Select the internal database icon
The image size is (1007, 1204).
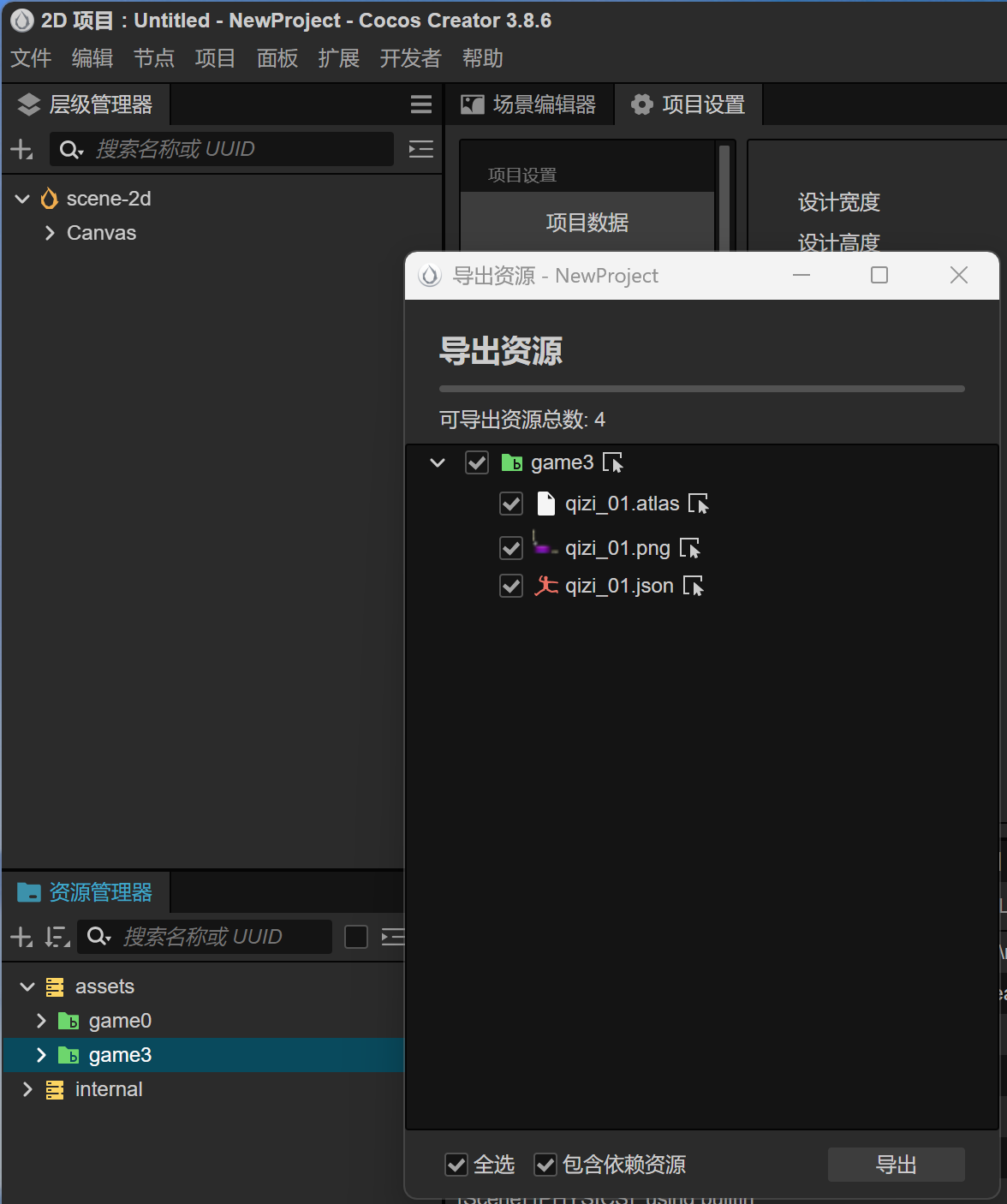[55, 1090]
